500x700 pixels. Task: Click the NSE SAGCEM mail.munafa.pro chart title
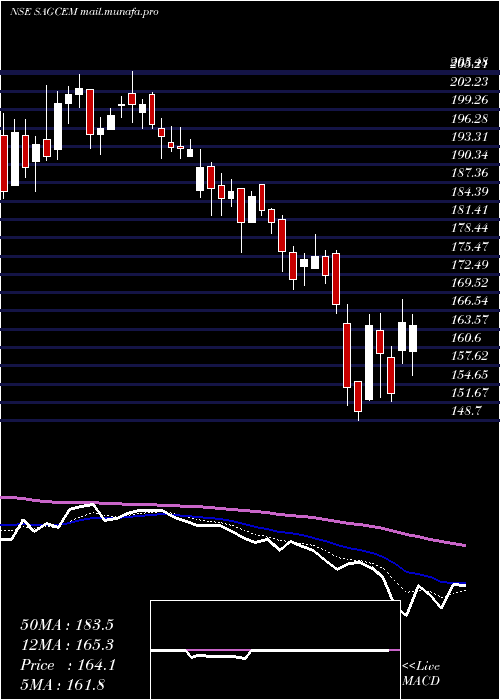84,12
